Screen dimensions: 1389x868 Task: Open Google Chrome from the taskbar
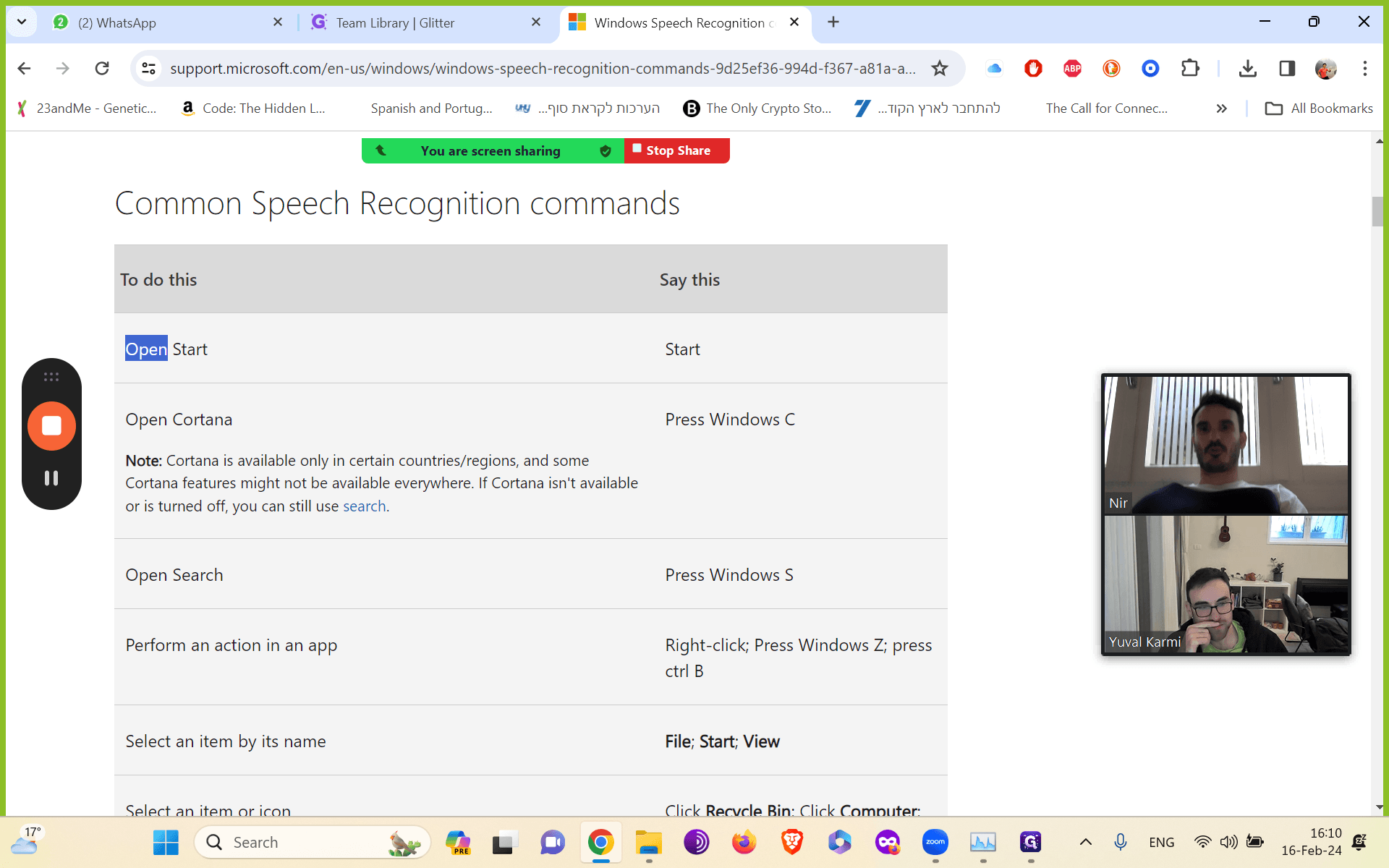coord(600,842)
